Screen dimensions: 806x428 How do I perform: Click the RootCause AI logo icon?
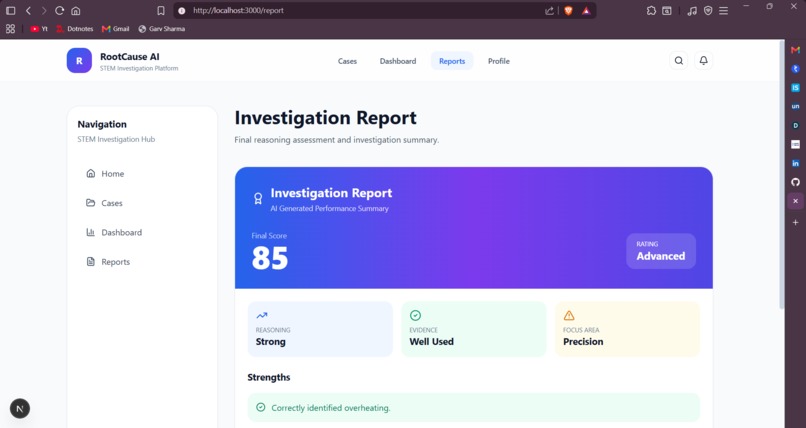point(79,61)
